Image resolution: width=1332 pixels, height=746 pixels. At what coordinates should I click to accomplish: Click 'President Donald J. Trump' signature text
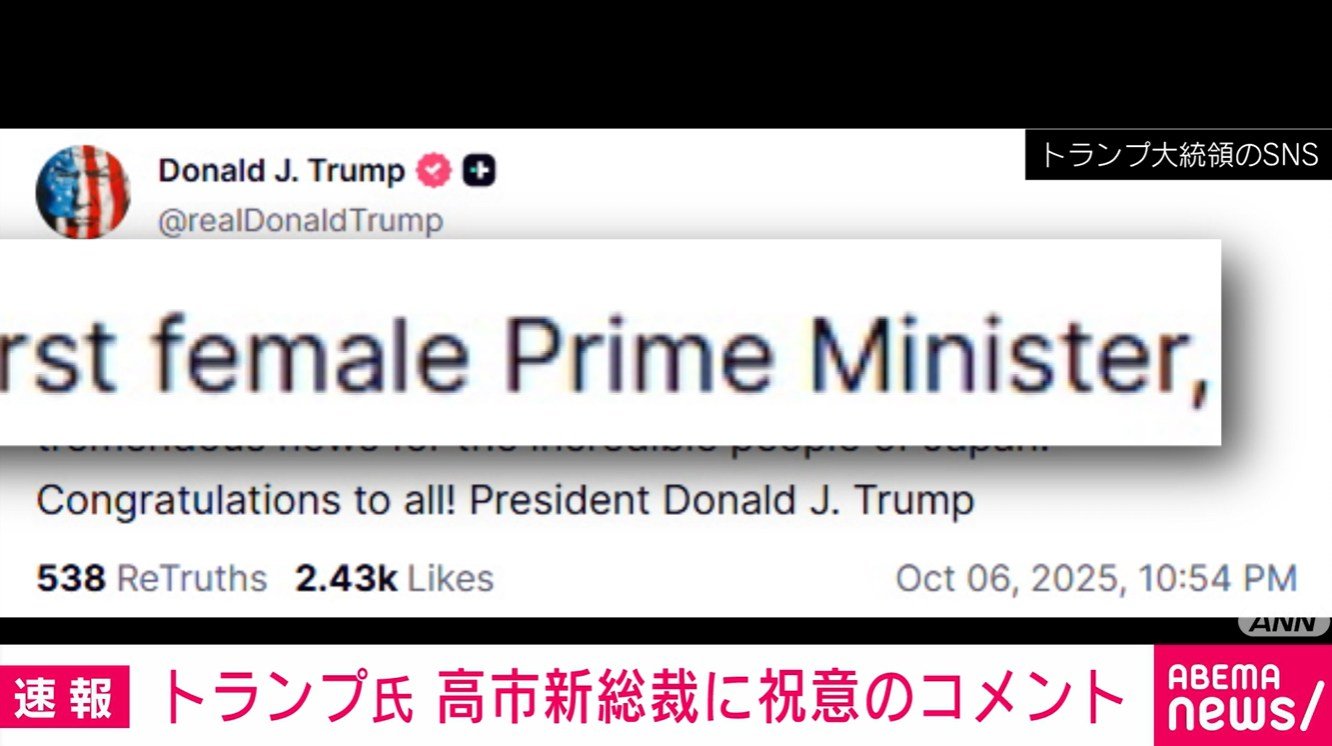pyautogui.click(x=722, y=501)
